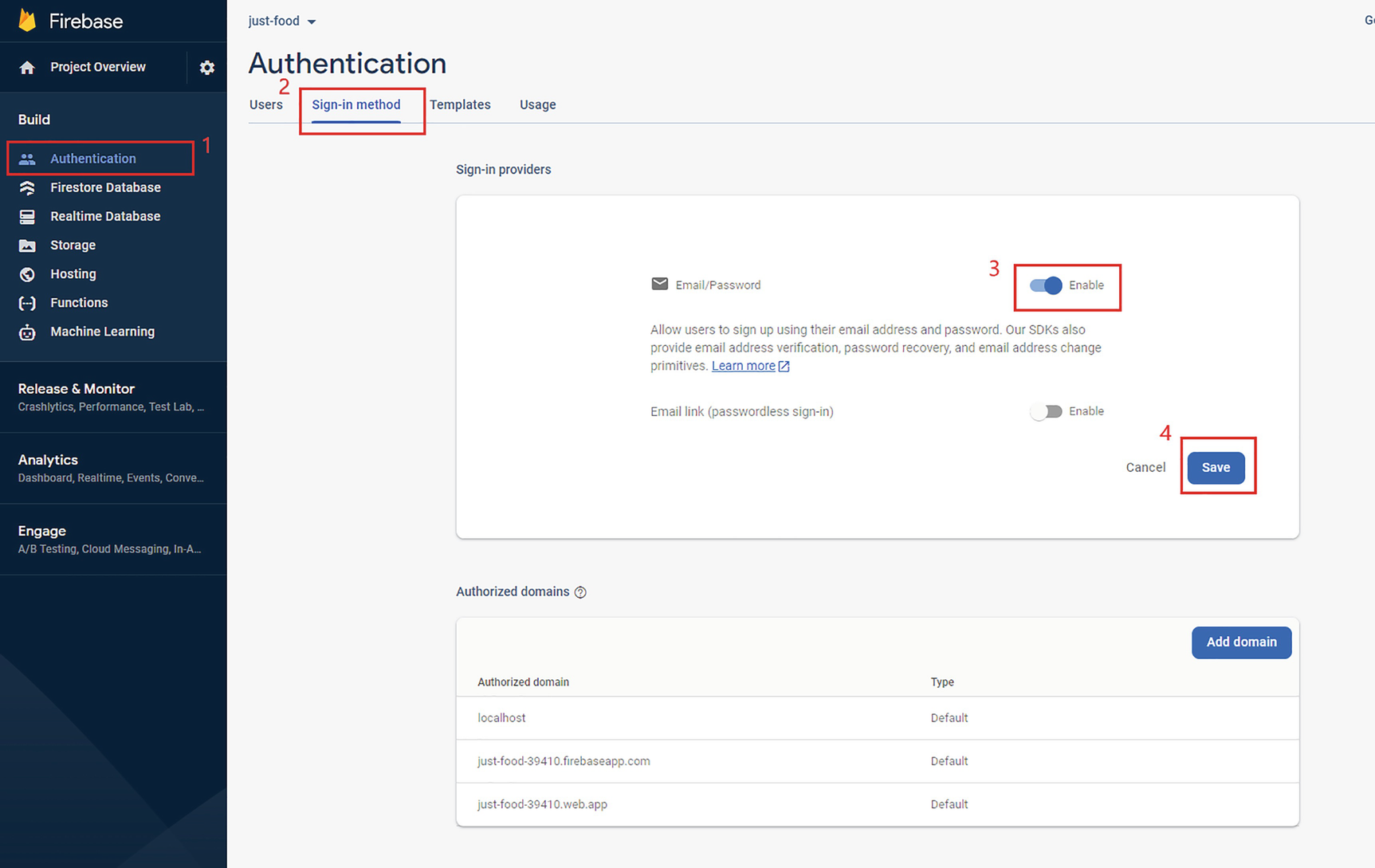Viewport: 1375px width, 868px height.
Task: Open project settings gear icon
Action: point(207,68)
